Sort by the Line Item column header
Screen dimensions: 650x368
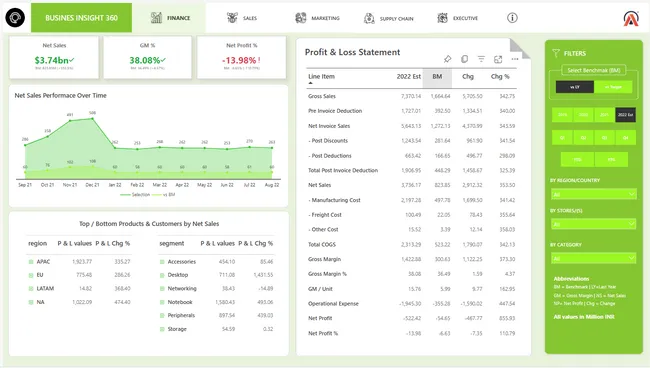pos(321,76)
